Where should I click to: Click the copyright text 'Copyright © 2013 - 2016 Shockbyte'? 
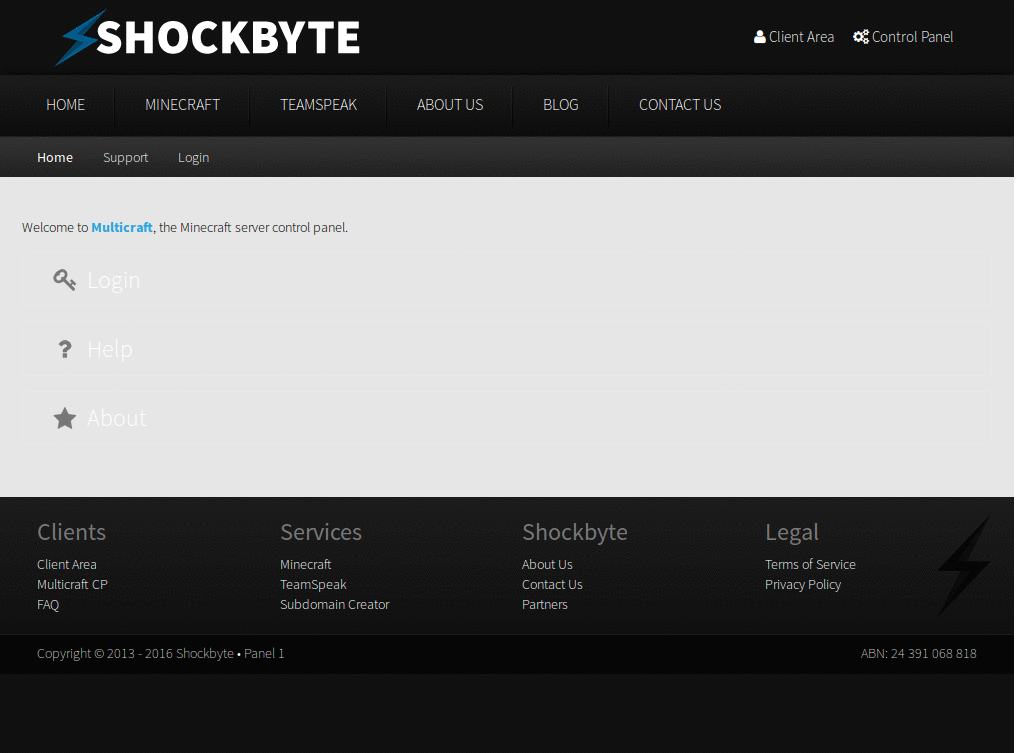(x=135, y=654)
